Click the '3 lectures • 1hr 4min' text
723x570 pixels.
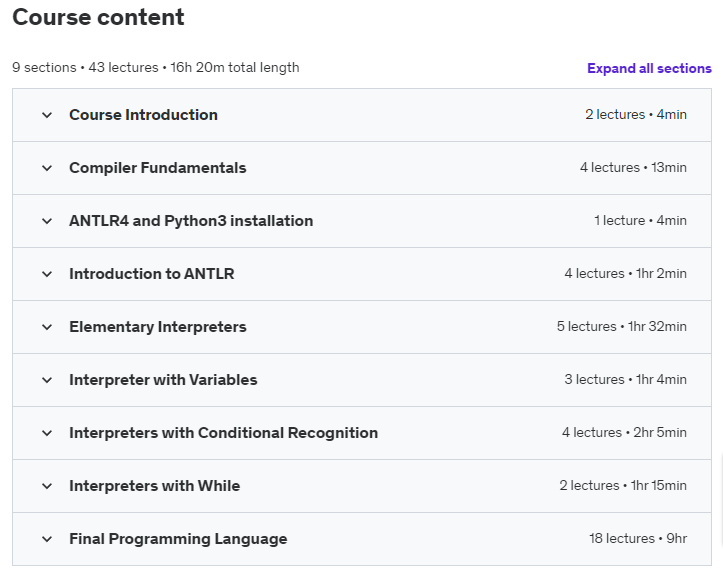click(x=626, y=380)
